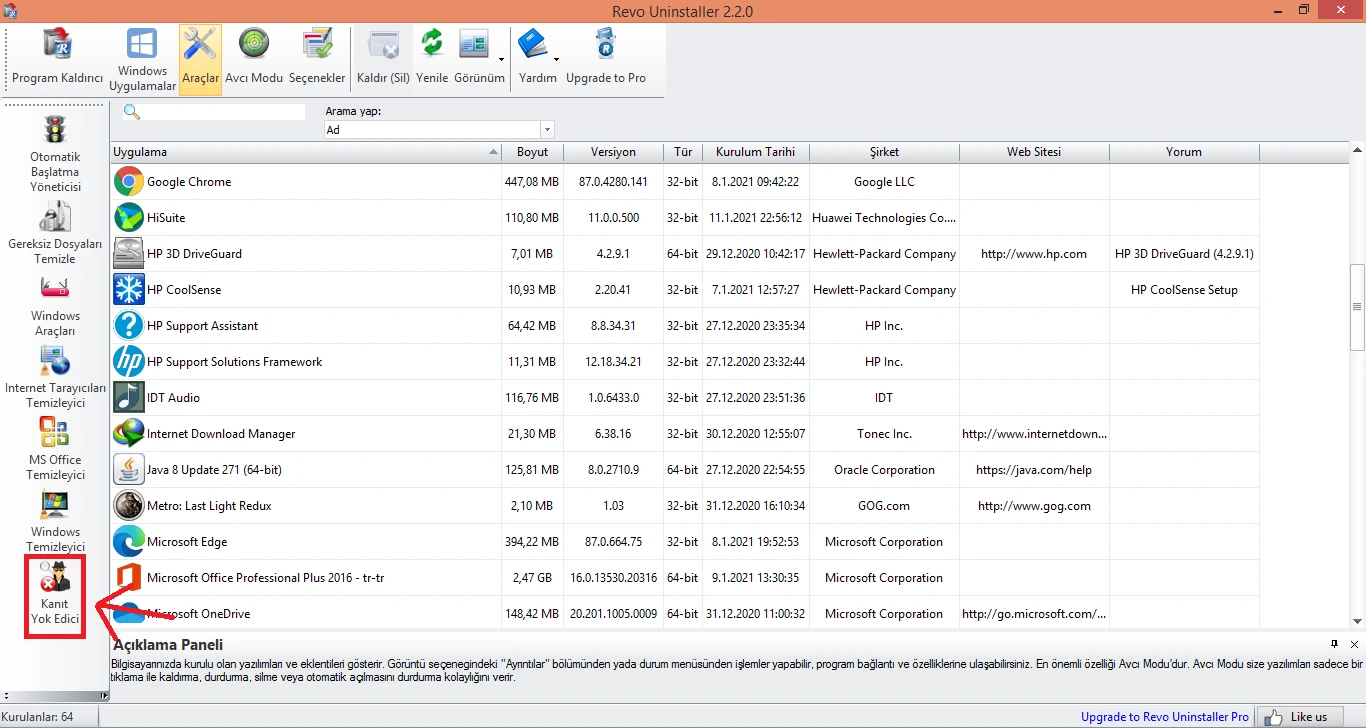Viewport: 1366px width, 728px height.
Task: Close the Açıklama Paneli
Action: pyautogui.click(x=1354, y=644)
